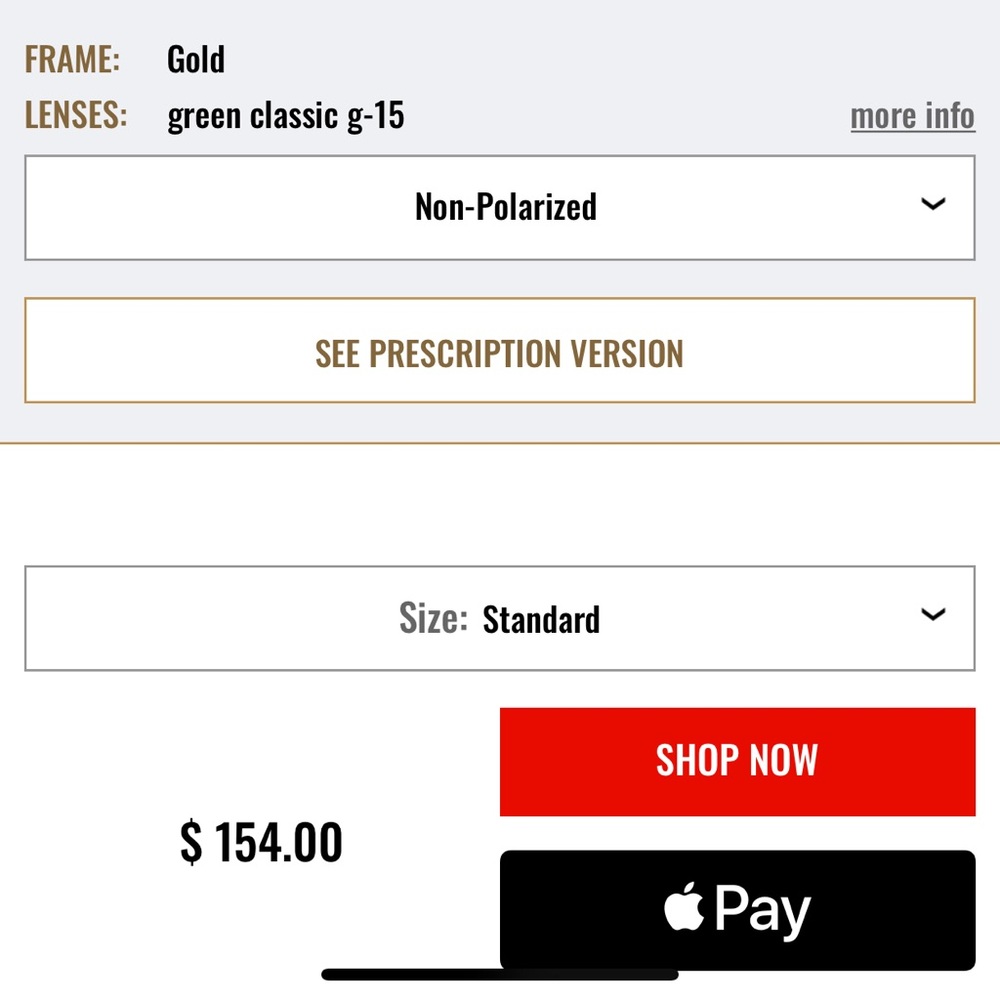The width and height of the screenshot is (1000, 1000).
Task: Open the Non-Polarized lens type selector
Action: click(499, 208)
